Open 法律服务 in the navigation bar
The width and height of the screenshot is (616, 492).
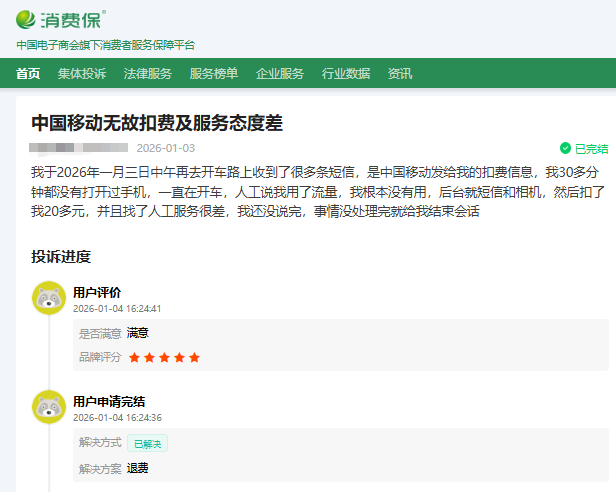point(147,73)
